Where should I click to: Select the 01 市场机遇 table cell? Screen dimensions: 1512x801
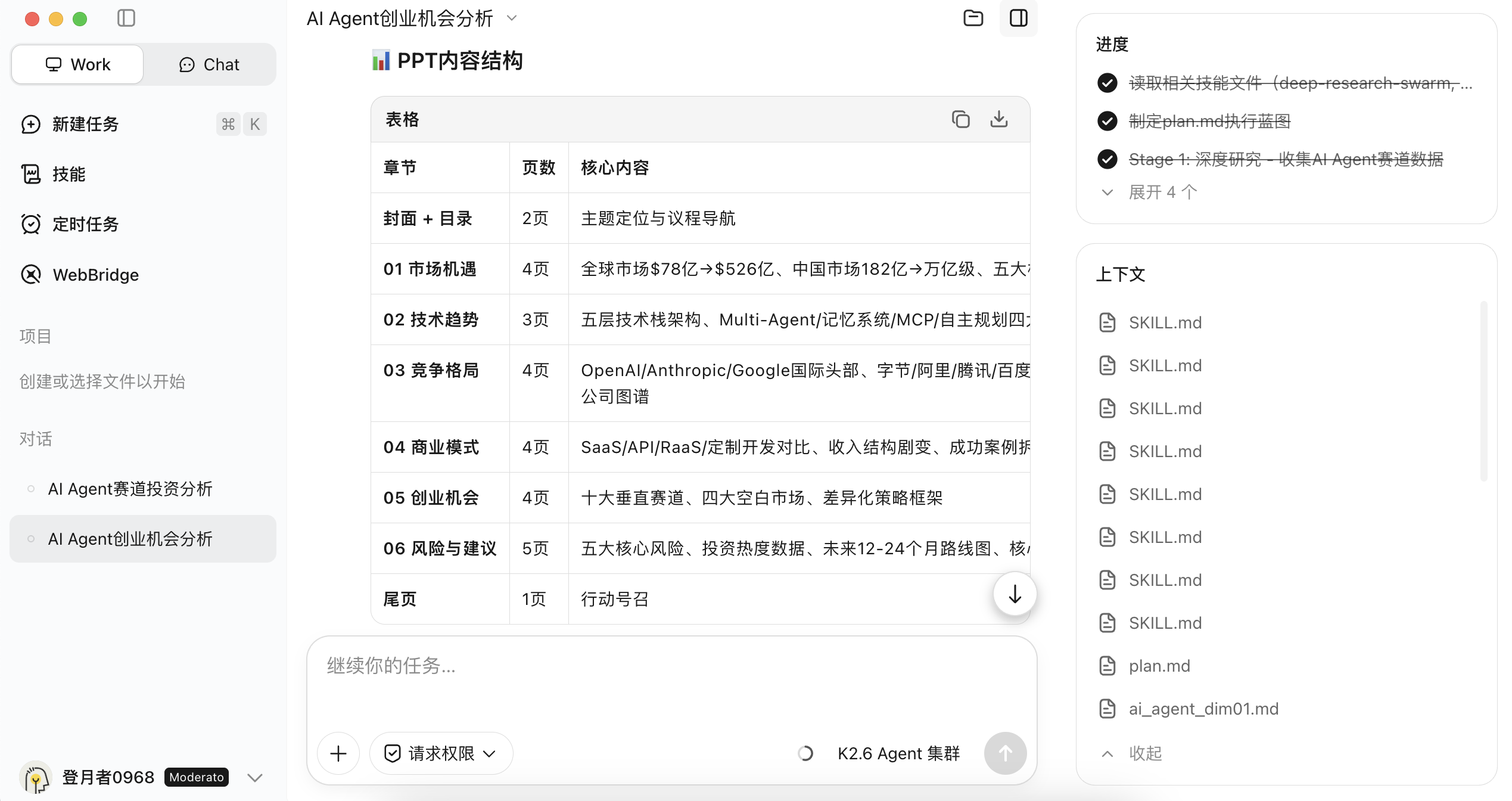pyautogui.click(x=440, y=269)
